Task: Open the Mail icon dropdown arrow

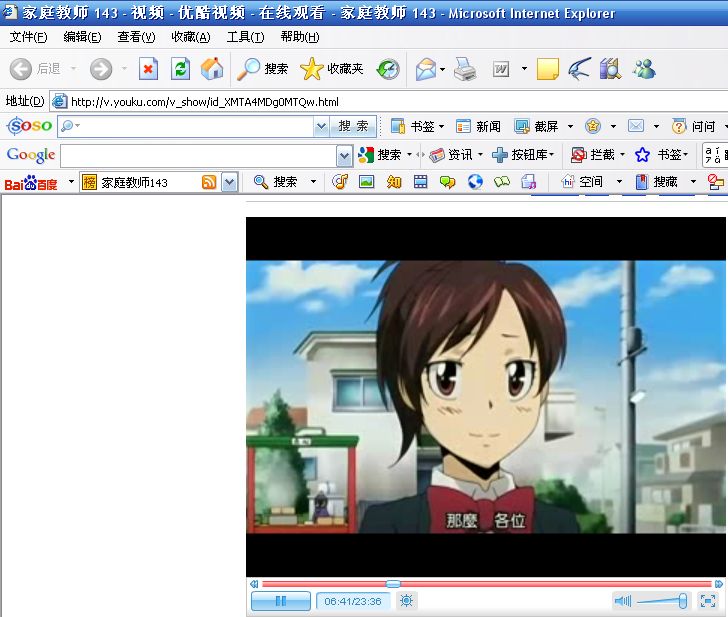Action: 442,69
